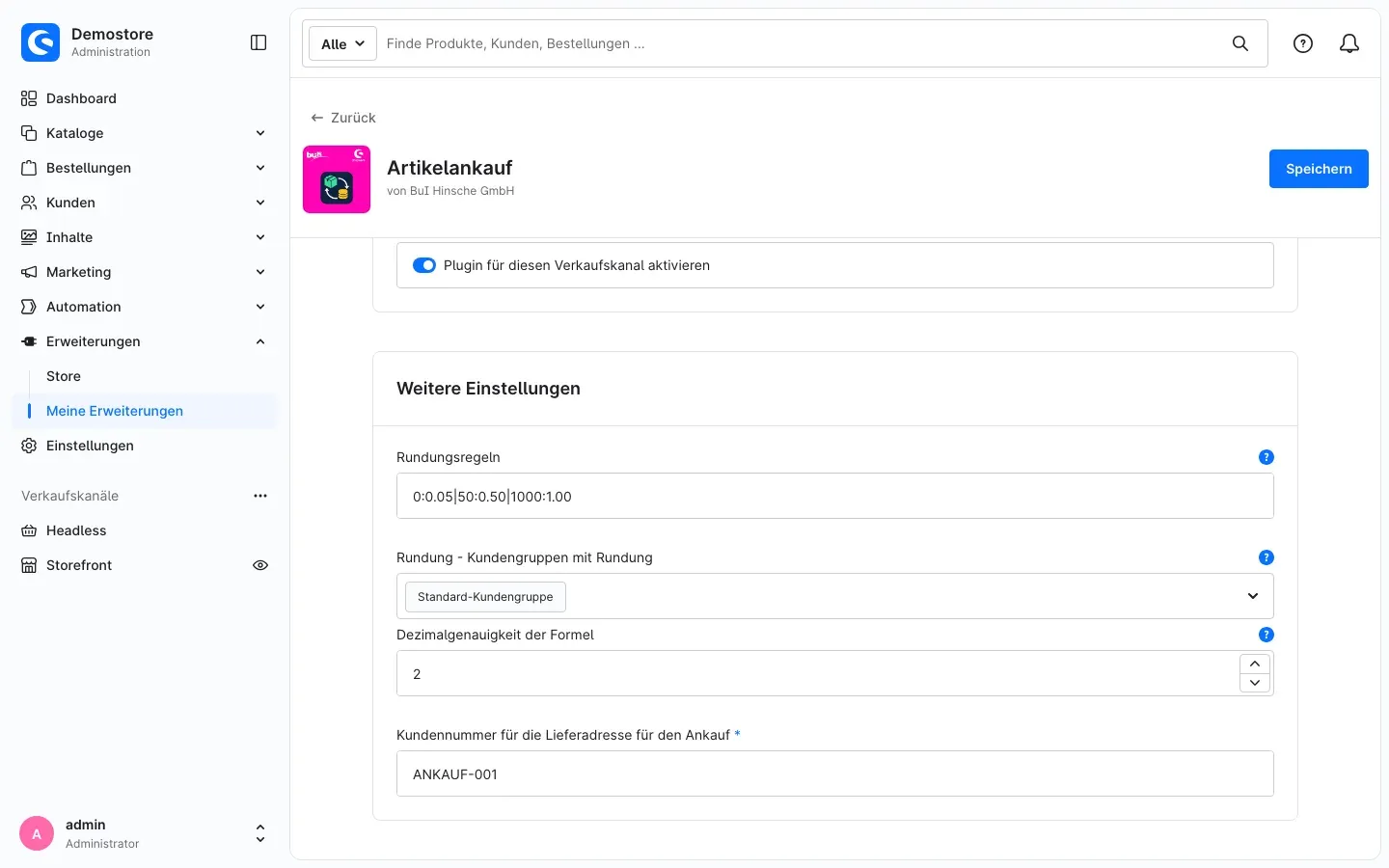Click the Zurück link
1389x868 pixels.
[x=343, y=118]
